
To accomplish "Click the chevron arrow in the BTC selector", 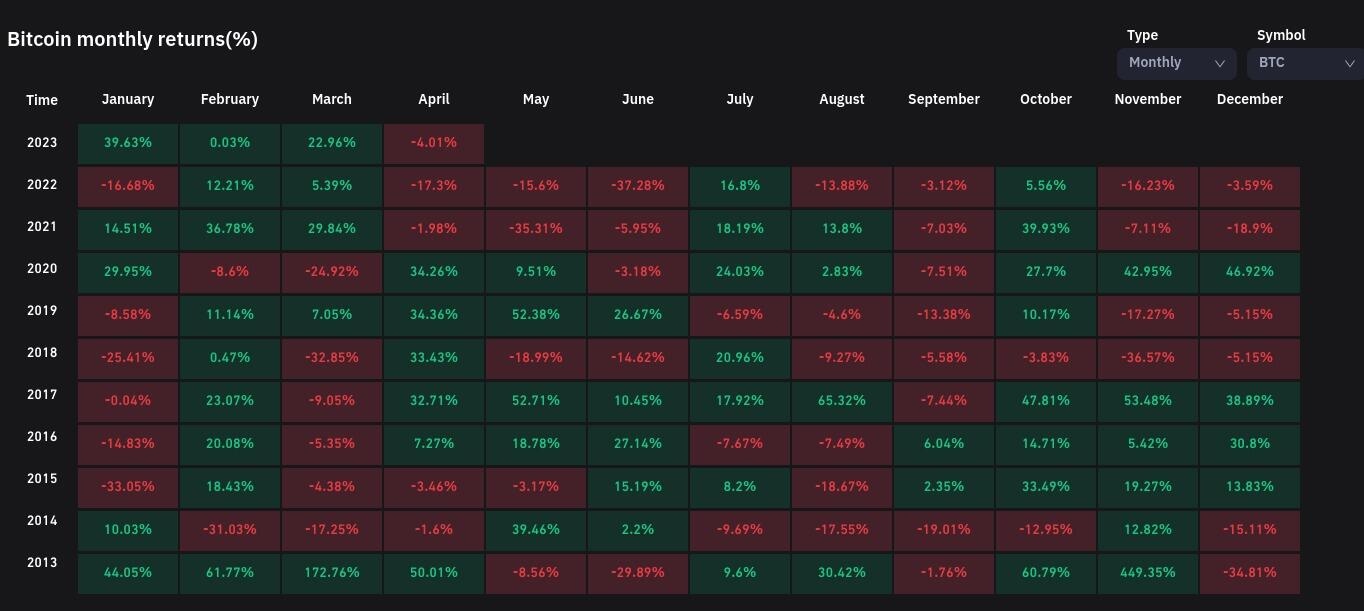I will click(1349, 63).
